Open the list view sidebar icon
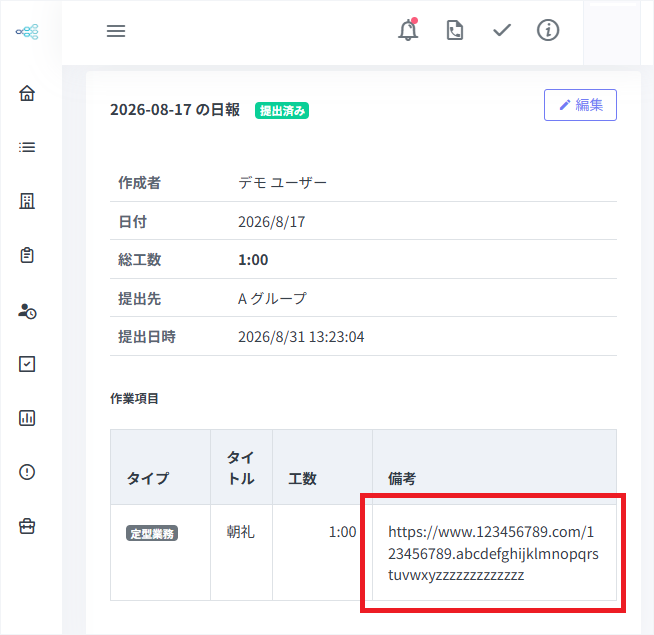Image resolution: width=654 pixels, height=635 pixels. click(27, 147)
